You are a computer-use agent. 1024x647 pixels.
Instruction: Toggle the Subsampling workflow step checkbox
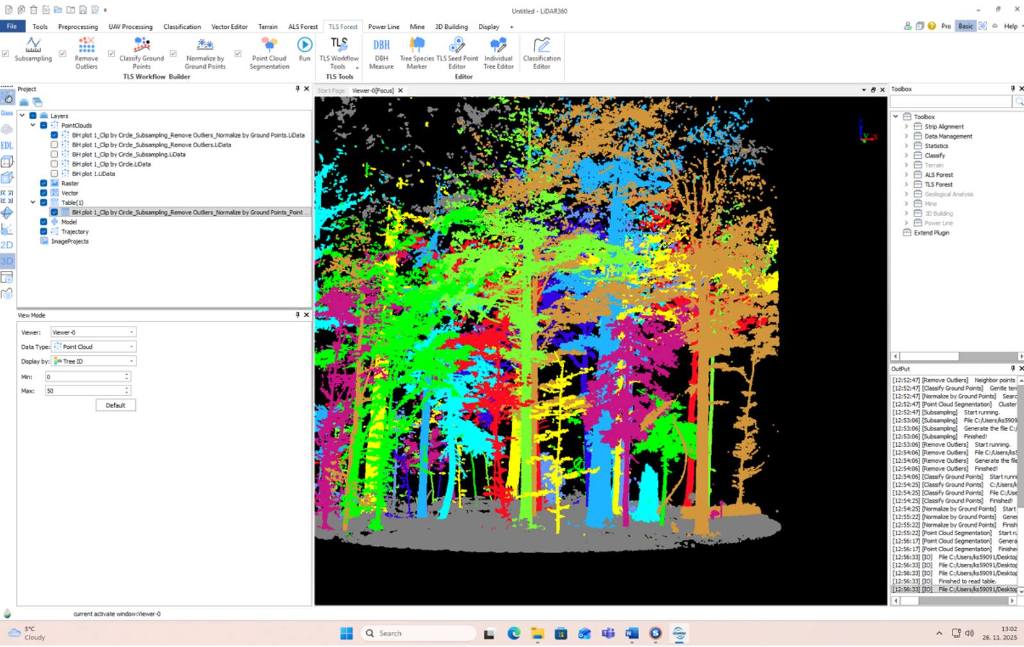[4, 53]
